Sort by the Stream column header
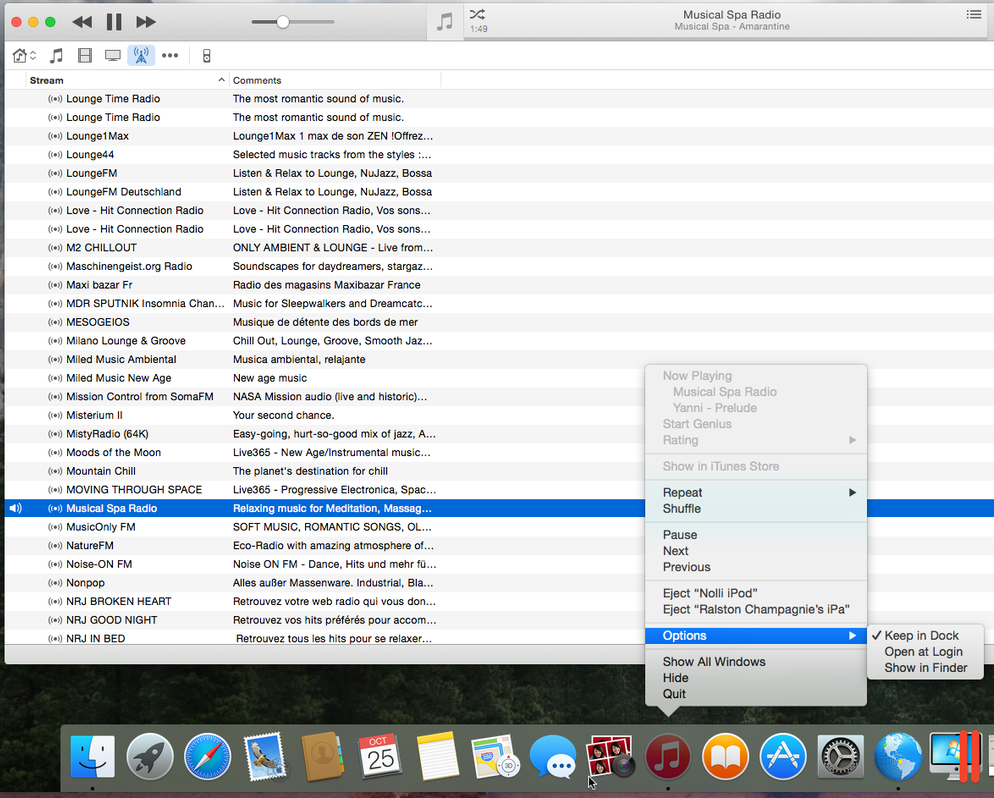 click(46, 80)
